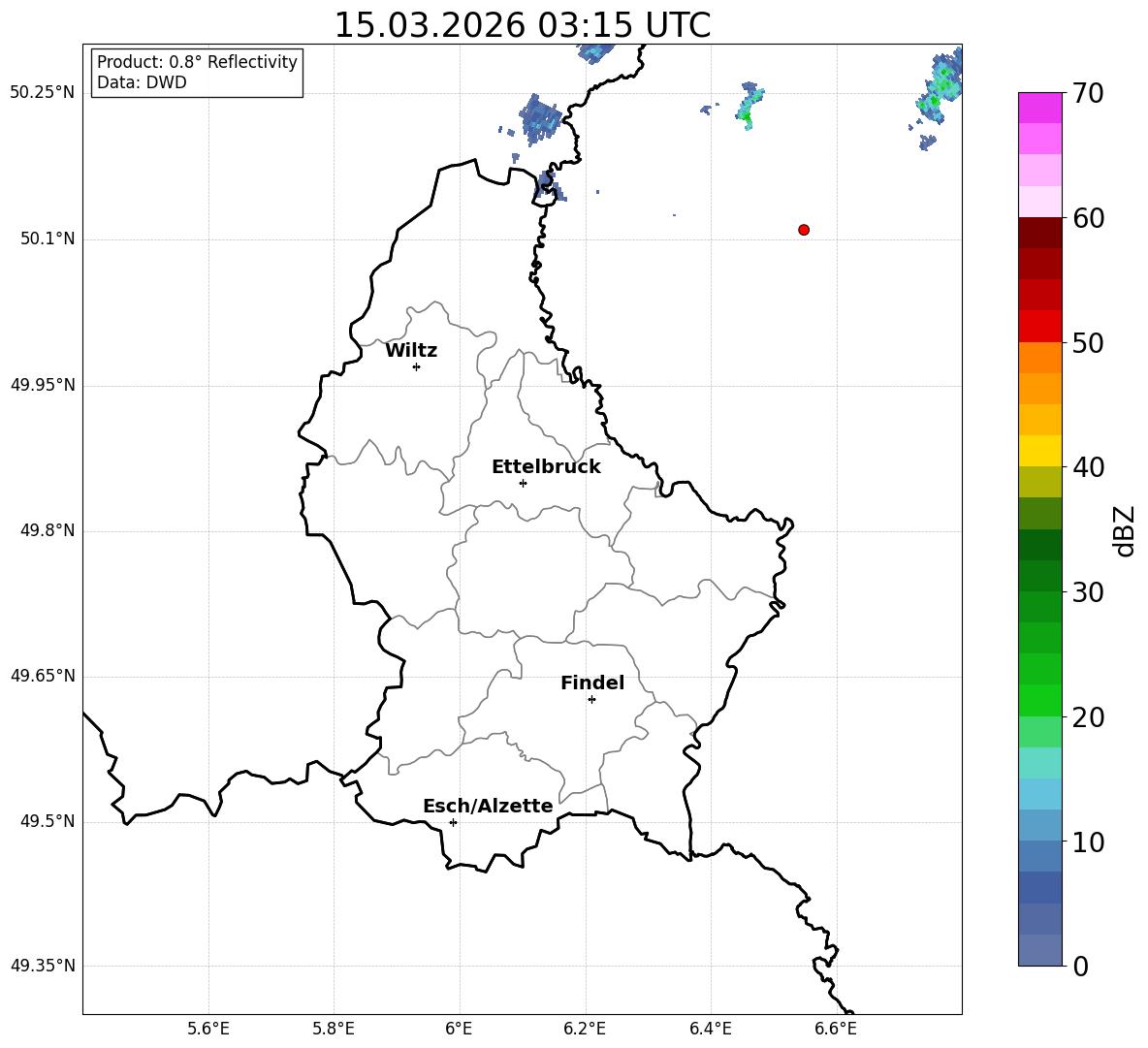Click the colorbar tick label 40
1148x1048 pixels.
(x=1088, y=467)
